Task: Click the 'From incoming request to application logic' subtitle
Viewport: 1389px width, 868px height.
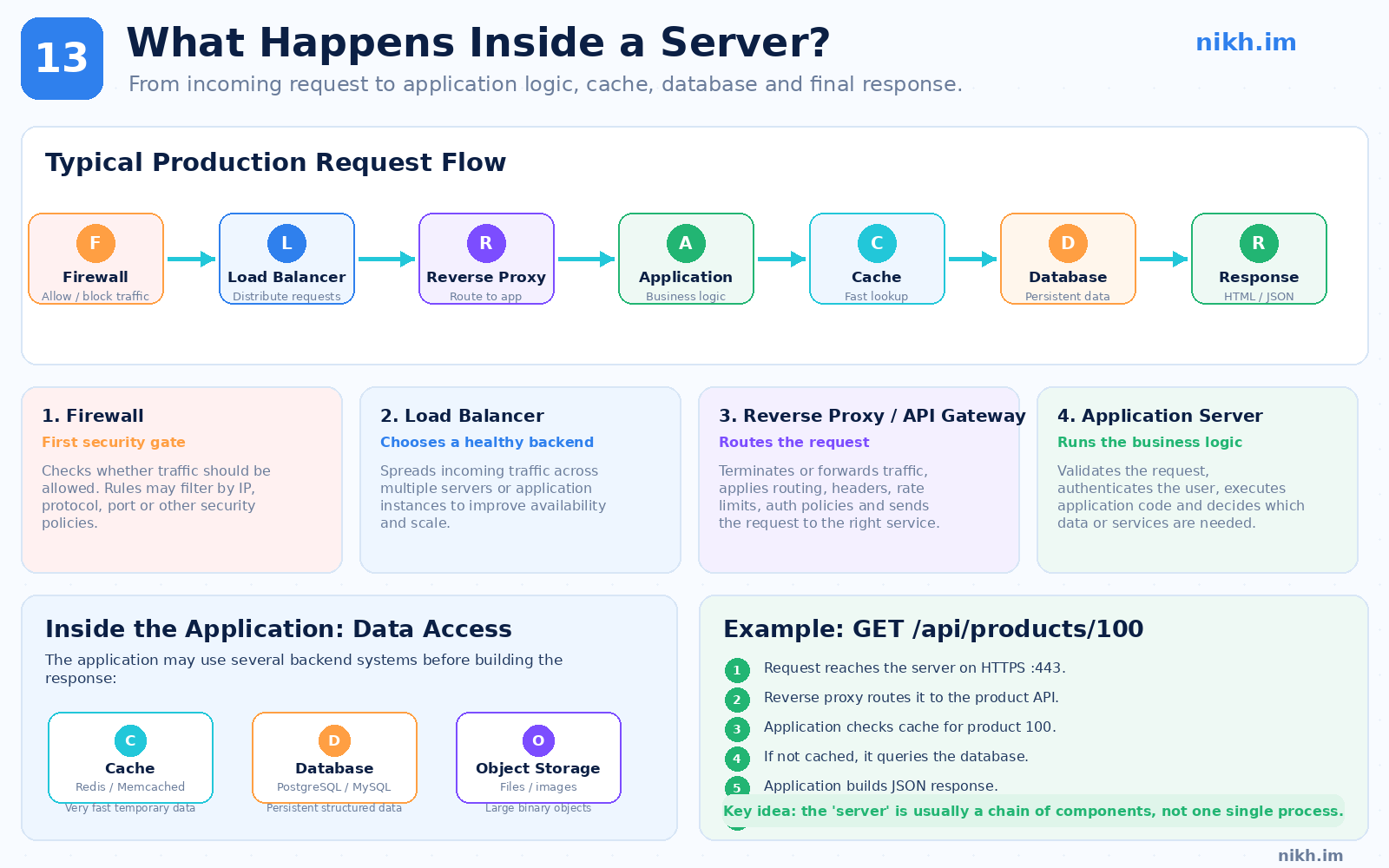Action: point(545,84)
